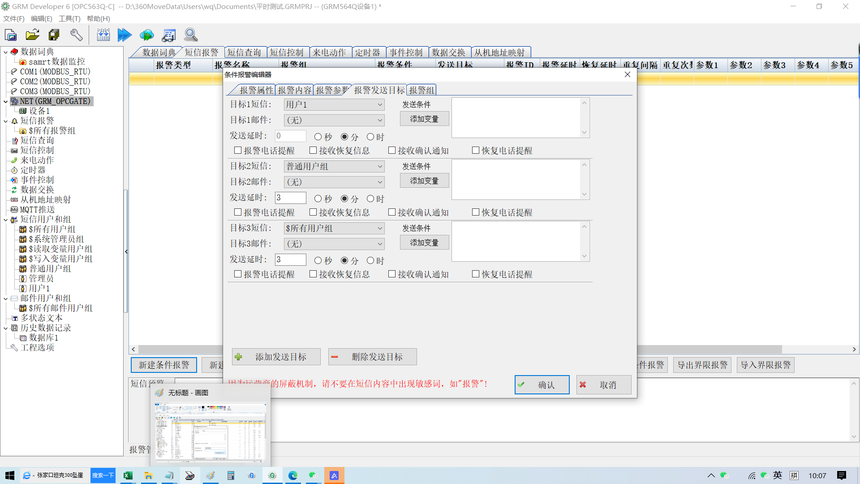The height and width of the screenshot is (484, 860).
Task: Open notification center in system tray
Action: [x=842, y=475]
